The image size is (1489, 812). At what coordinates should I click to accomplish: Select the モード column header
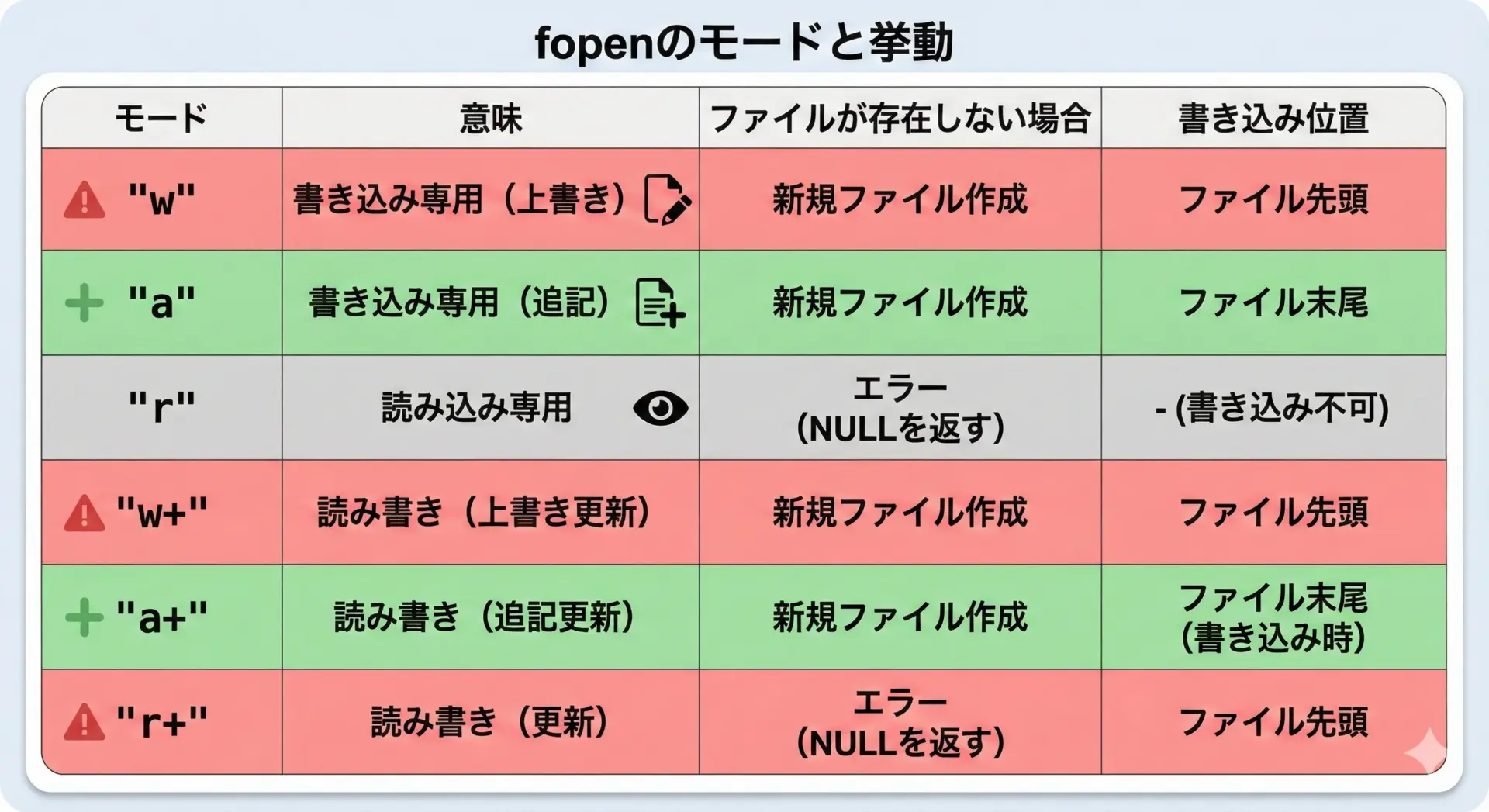pyautogui.click(x=161, y=119)
